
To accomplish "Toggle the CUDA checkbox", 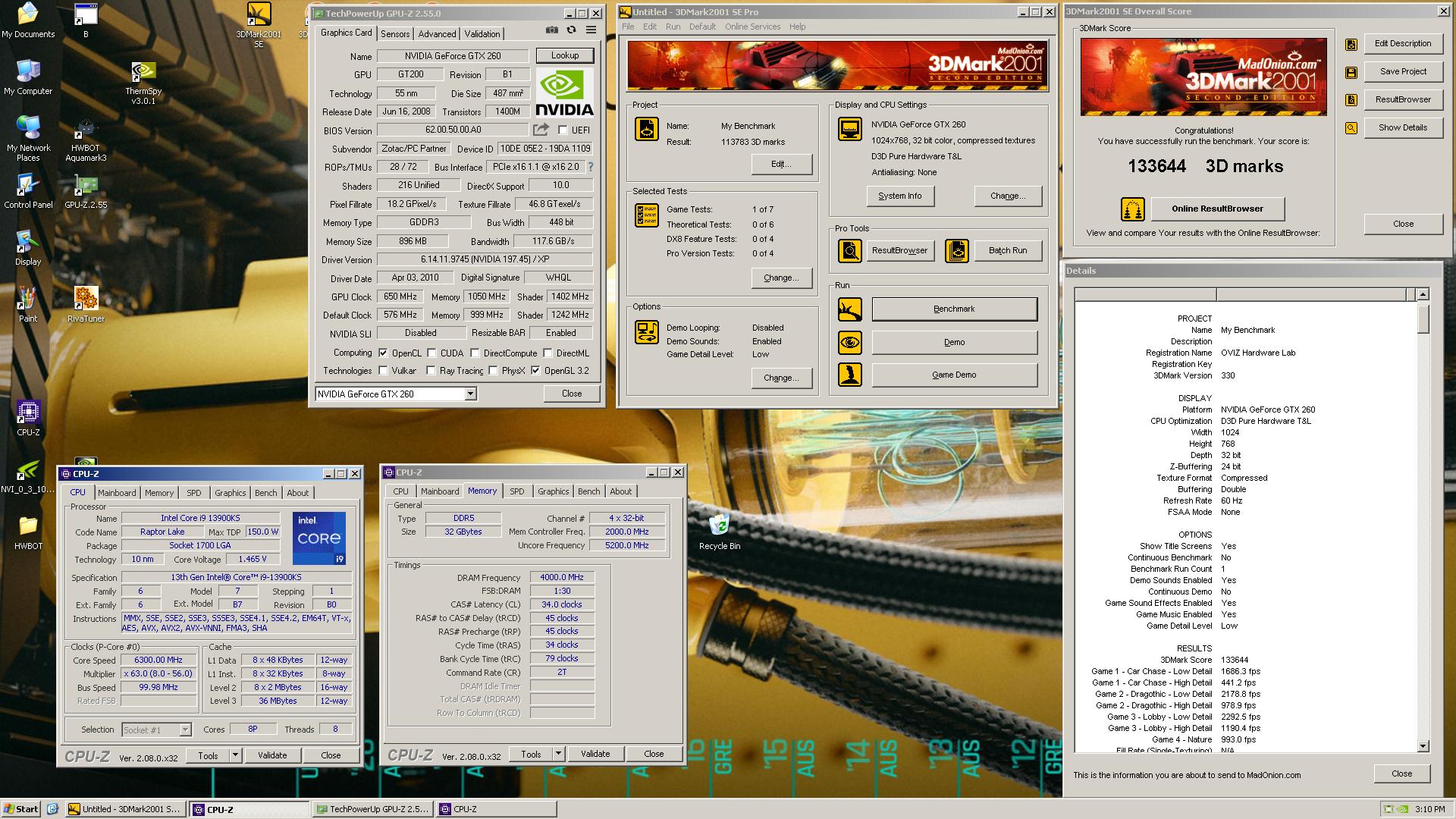I will point(431,353).
